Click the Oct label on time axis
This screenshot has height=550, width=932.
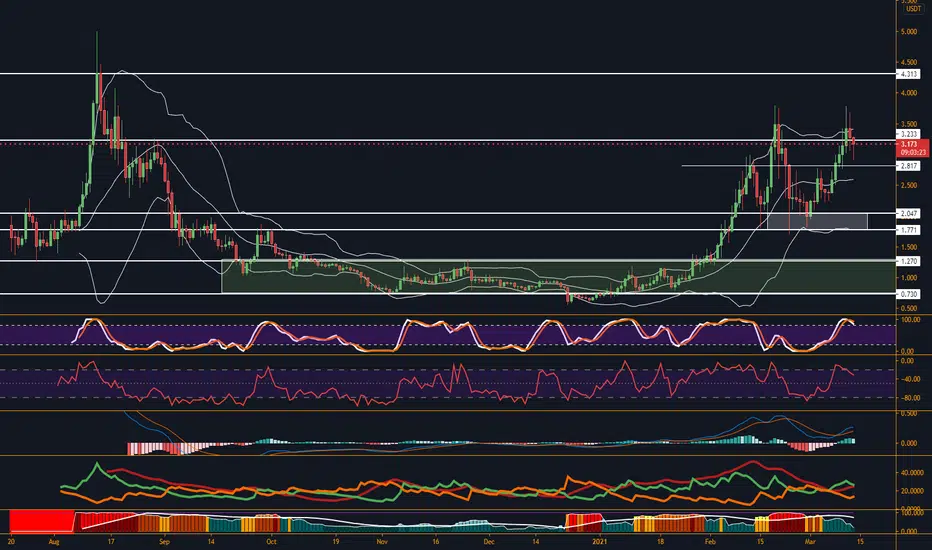pos(271,542)
